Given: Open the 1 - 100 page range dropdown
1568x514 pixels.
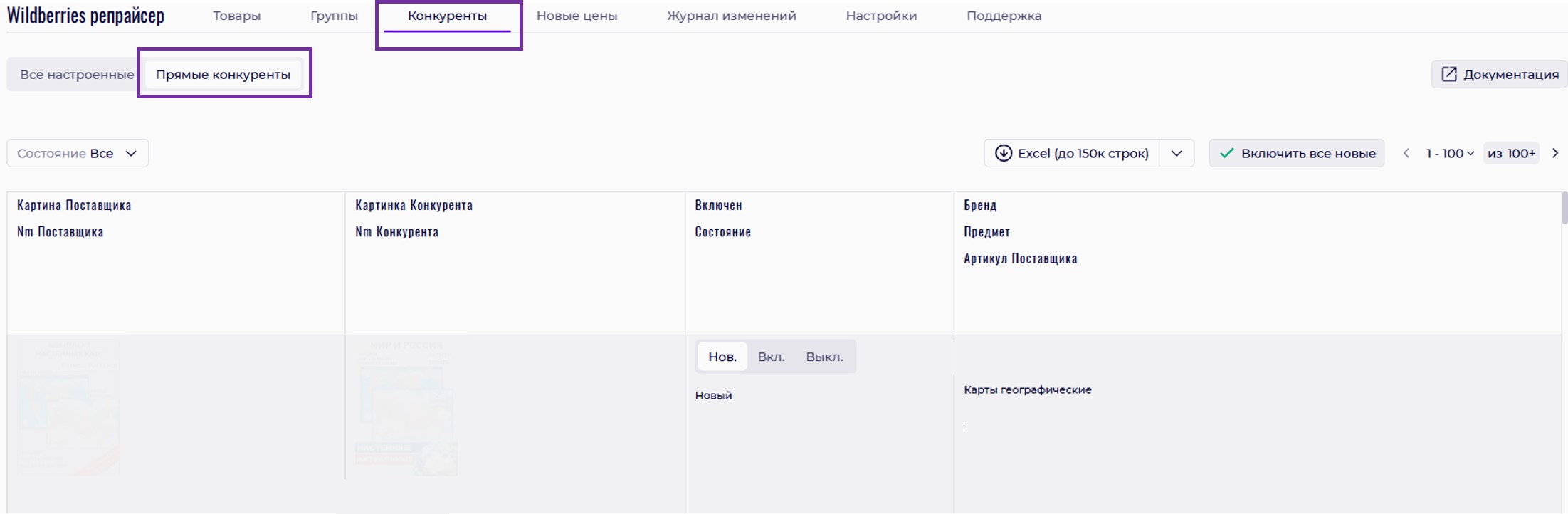Looking at the screenshot, I should pyautogui.click(x=1450, y=153).
